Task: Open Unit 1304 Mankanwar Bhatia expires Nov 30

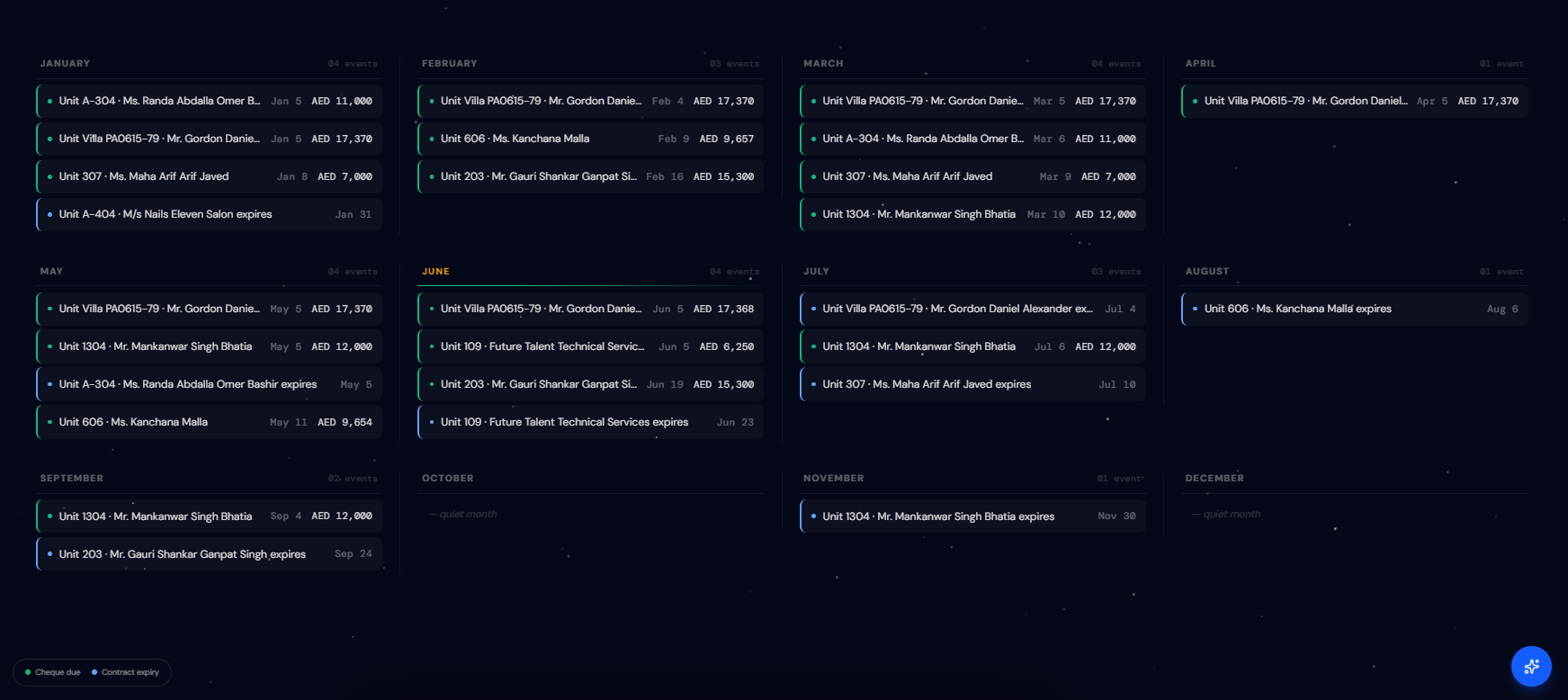Action: 972,516
